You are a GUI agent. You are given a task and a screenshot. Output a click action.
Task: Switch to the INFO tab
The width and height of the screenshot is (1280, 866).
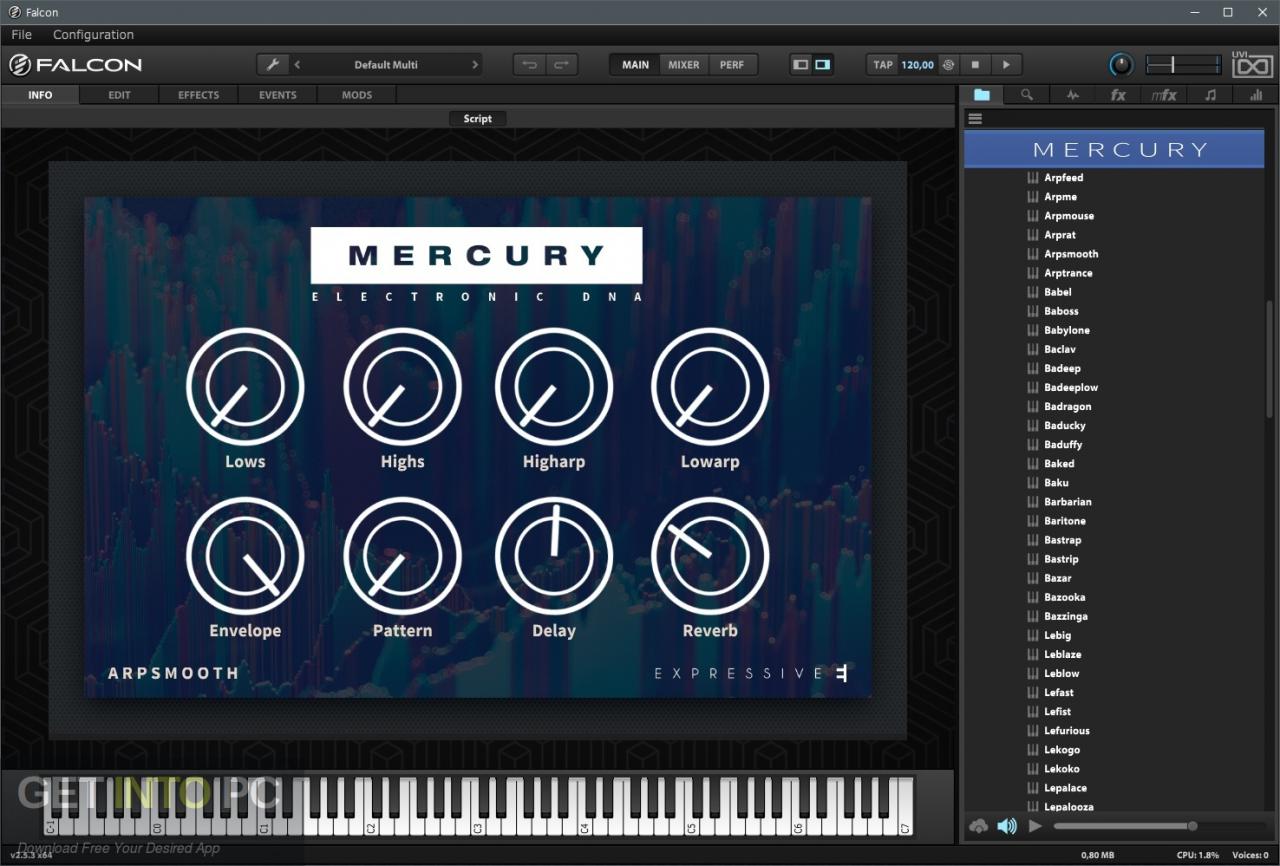click(40, 95)
